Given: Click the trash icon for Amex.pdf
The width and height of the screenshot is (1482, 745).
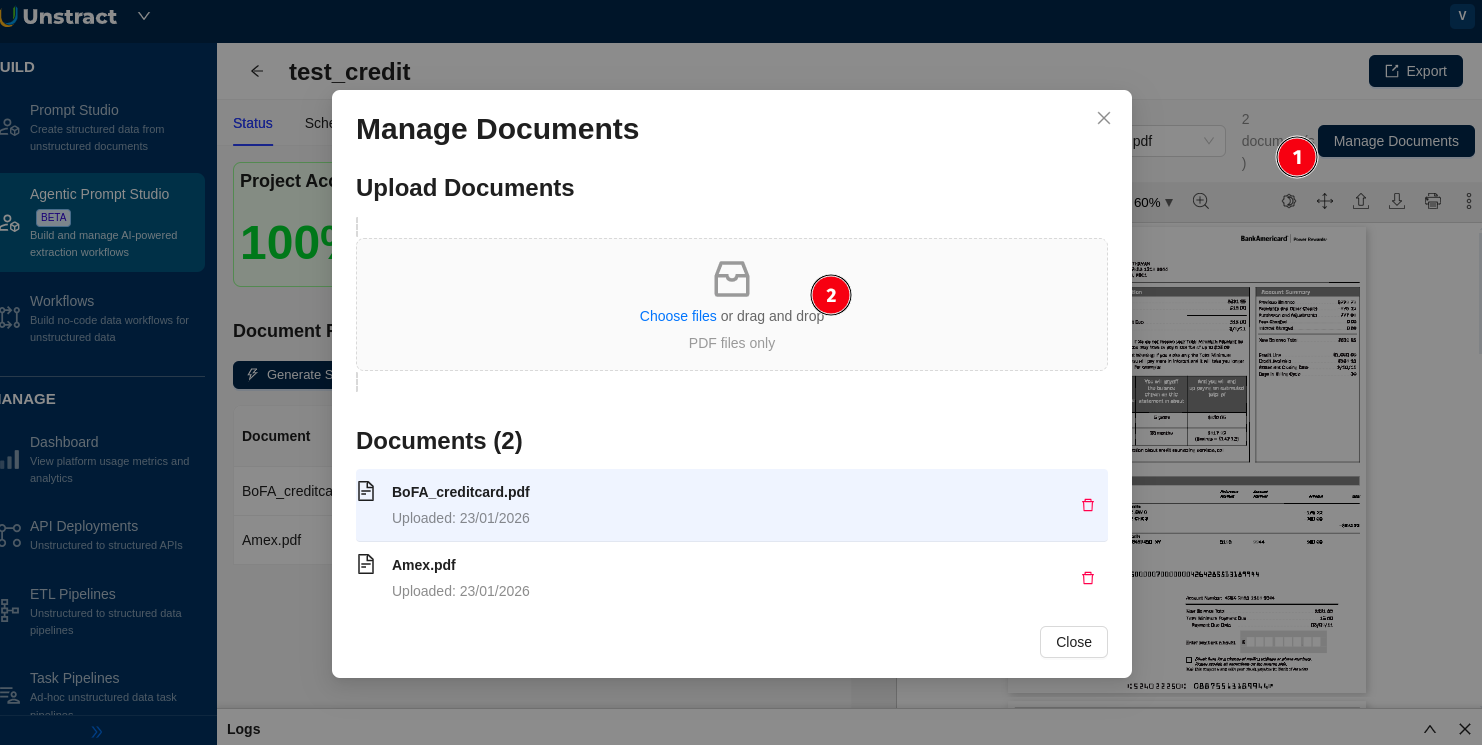Looking at the screenshot, I should click(x=1088, y=578).
